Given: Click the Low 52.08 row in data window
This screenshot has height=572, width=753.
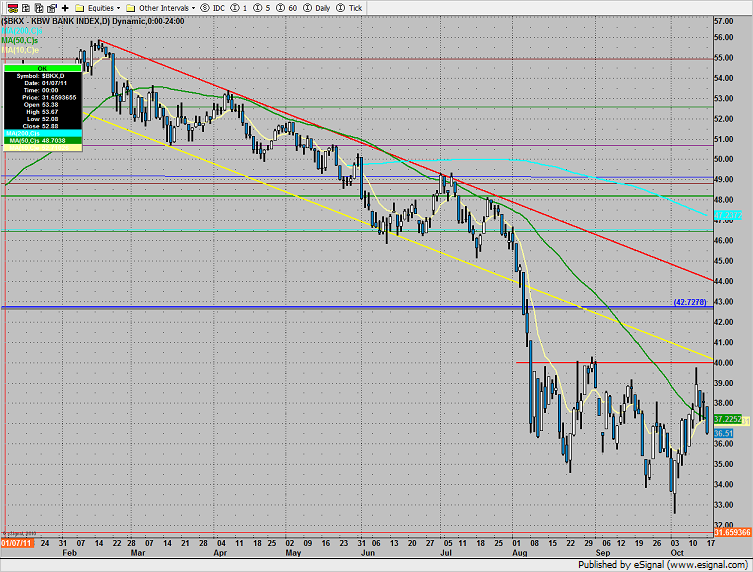Looking at the screenshot, I should click(42, 119).
